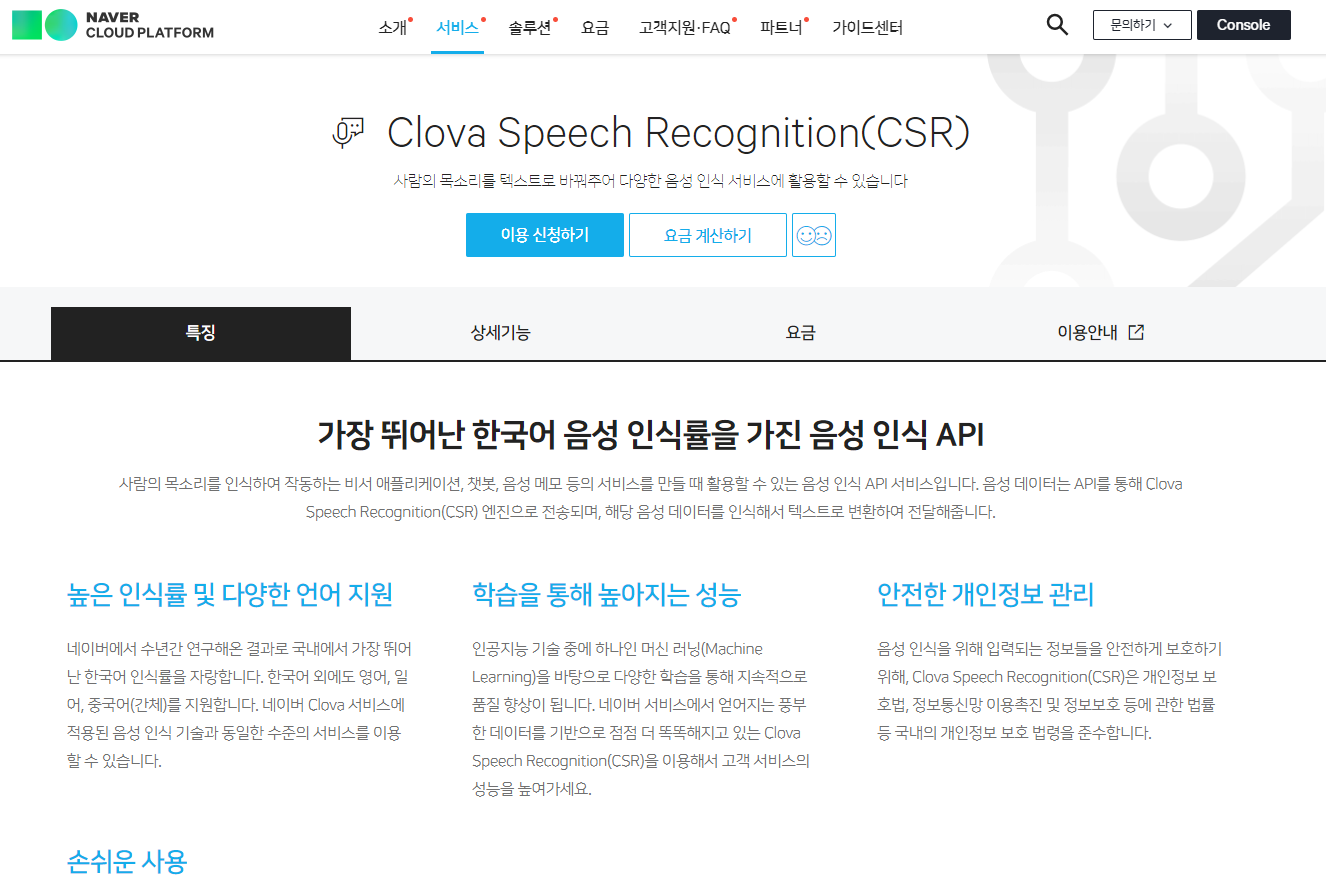Click the speech microphone icon beside the title

348,133
